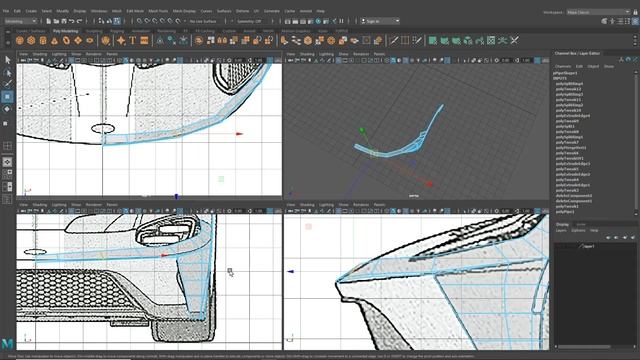Image resolution: width=640 pixels, height=360 pixels.
Task: Open the Mesh Display menu
Action: pos(184,11)
